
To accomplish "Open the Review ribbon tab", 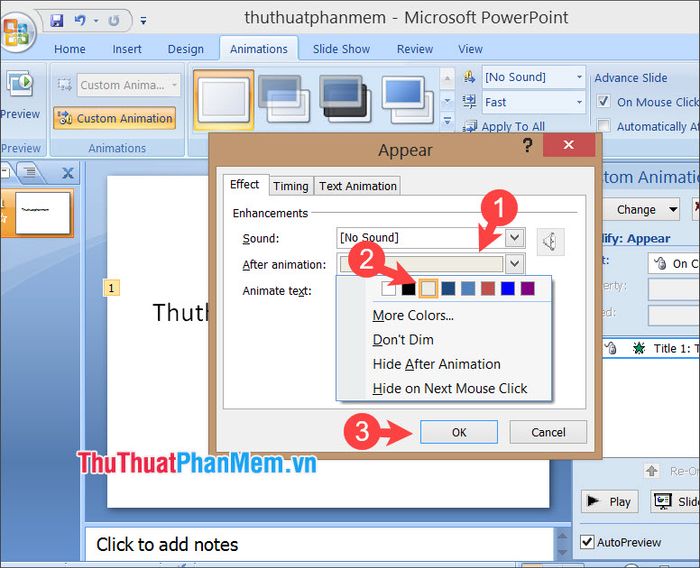I will (415, 49).
